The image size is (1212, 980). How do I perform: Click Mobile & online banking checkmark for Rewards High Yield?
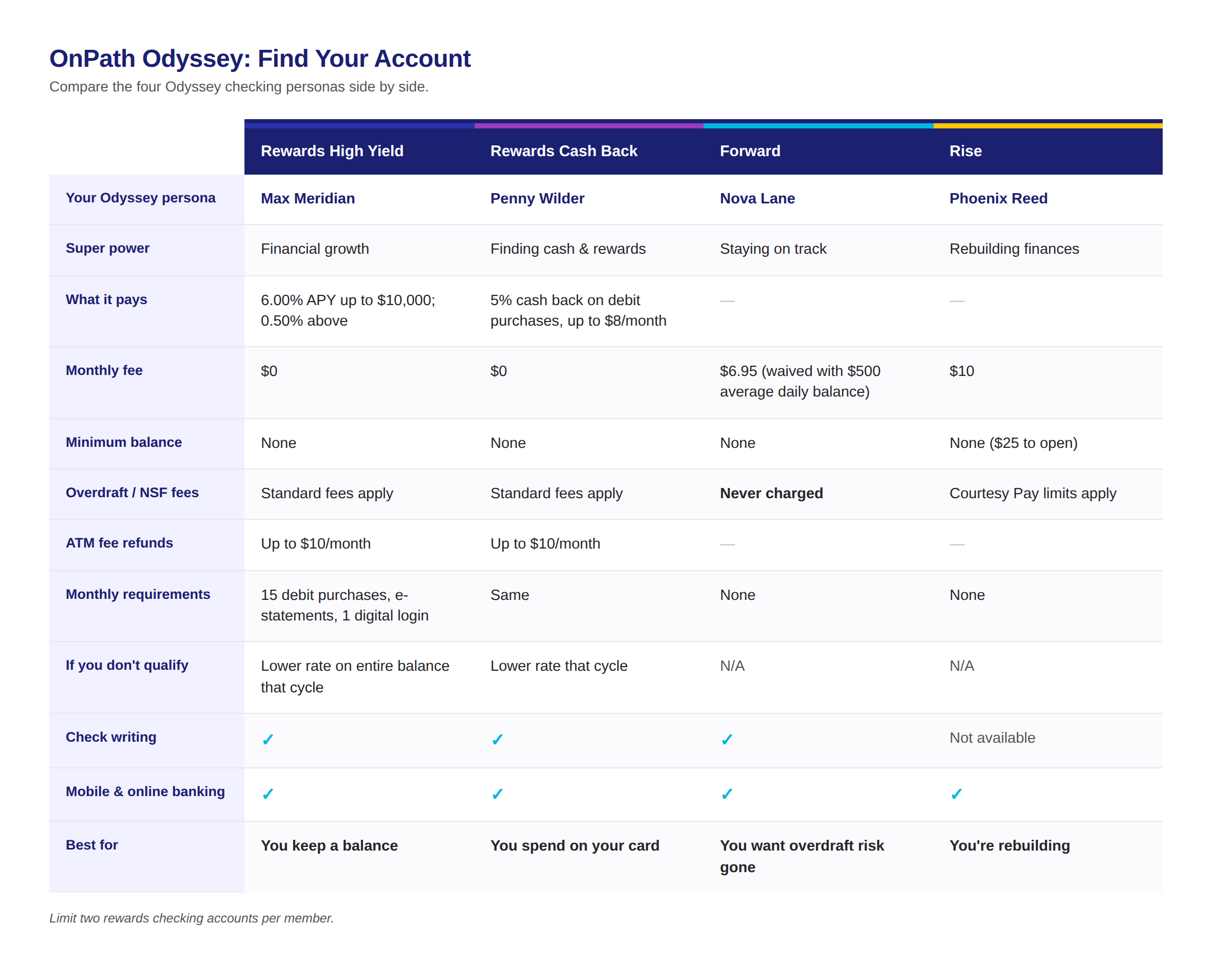click(x=268, y=794)
